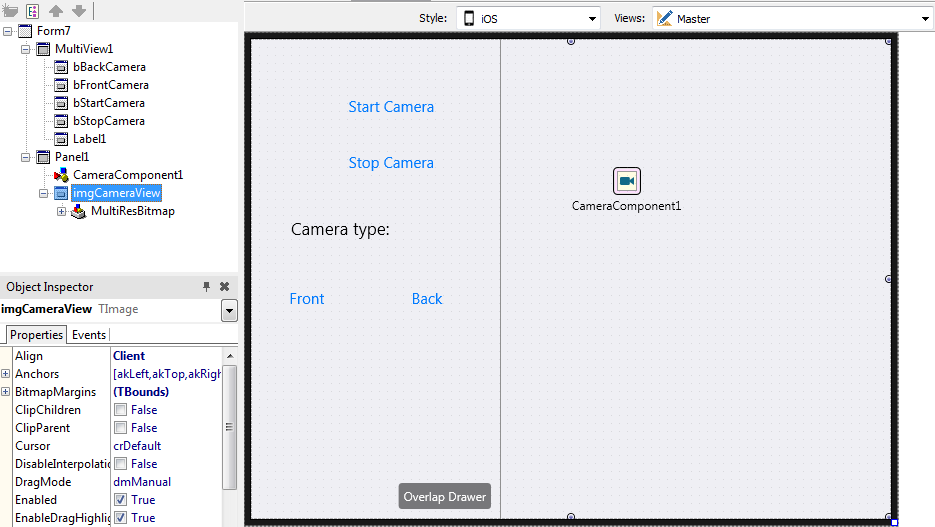Toggle the ClipParent checkbox
The height and width of the screenshot is (527, 935).
pyautogui.click(x=120, y=428)
